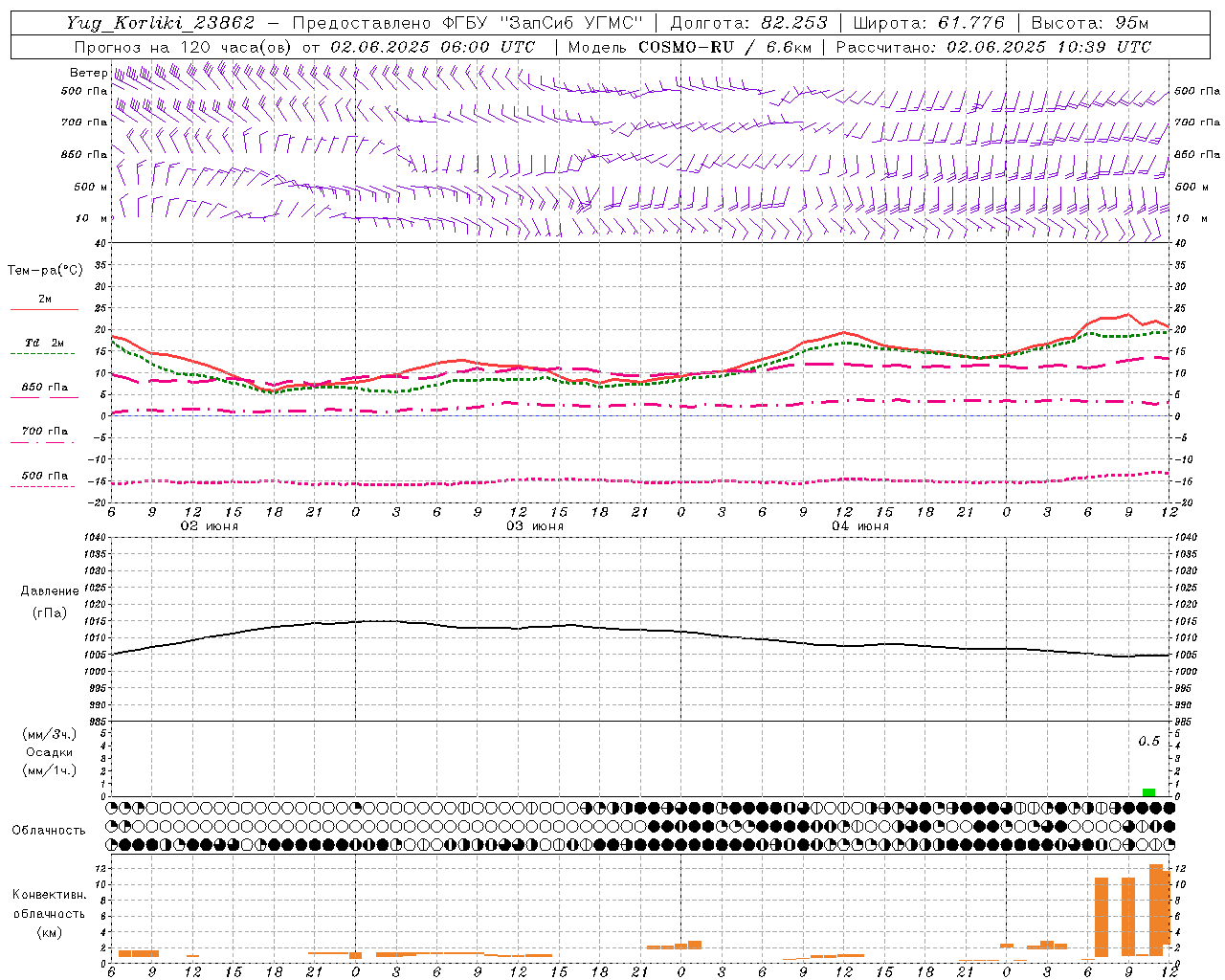The image size is (1225, 980).
Task: Click the dotted pink line sample under 500 гПа legend
Action: [x=42, y=487]
